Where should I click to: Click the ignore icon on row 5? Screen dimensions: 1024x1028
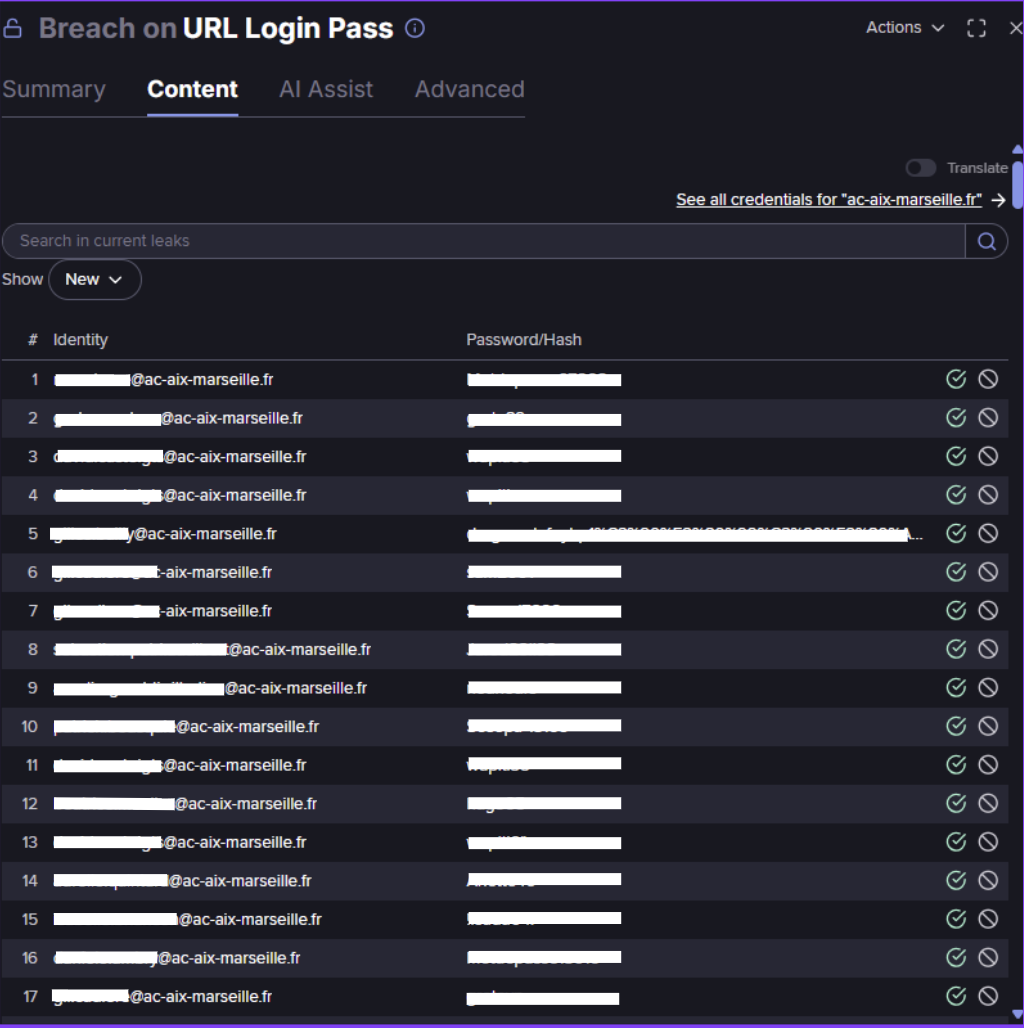988,533
